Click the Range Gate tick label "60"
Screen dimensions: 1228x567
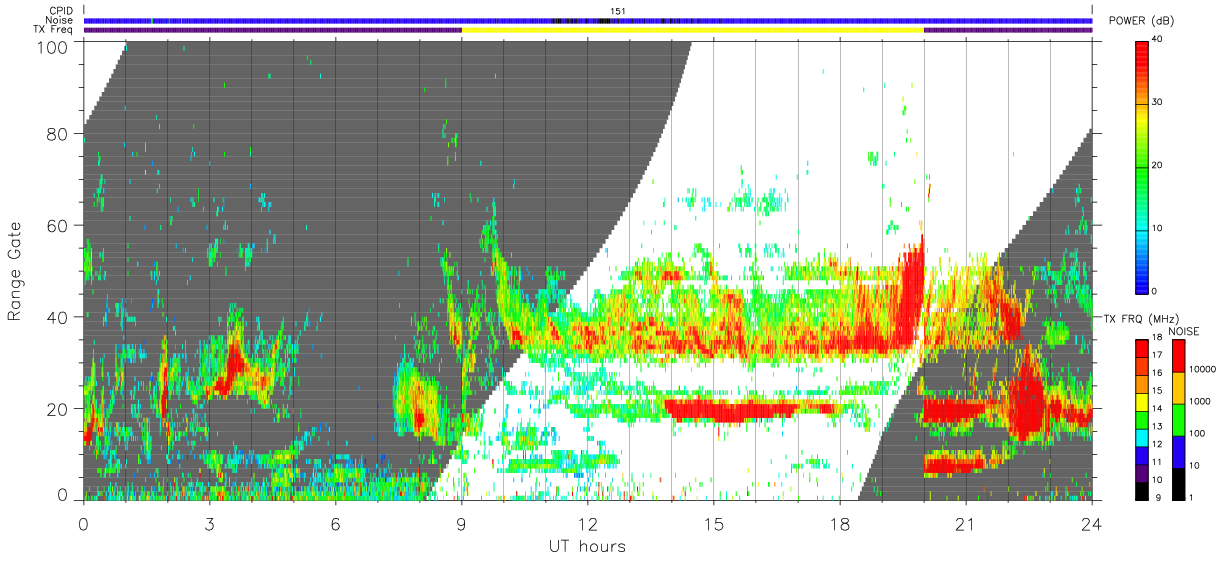pos(56,225)
